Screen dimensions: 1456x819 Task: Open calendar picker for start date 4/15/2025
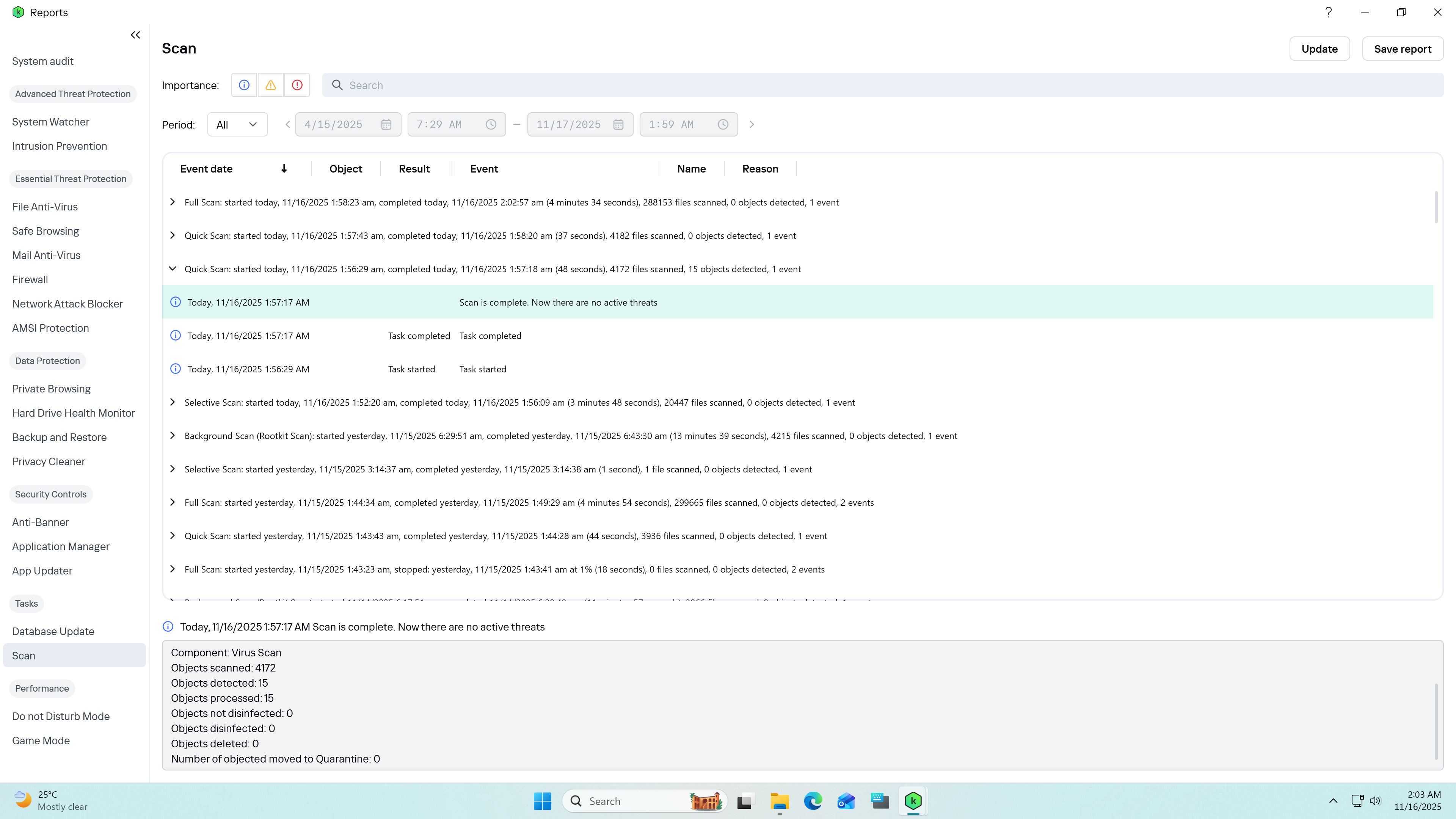coord(386,124)
